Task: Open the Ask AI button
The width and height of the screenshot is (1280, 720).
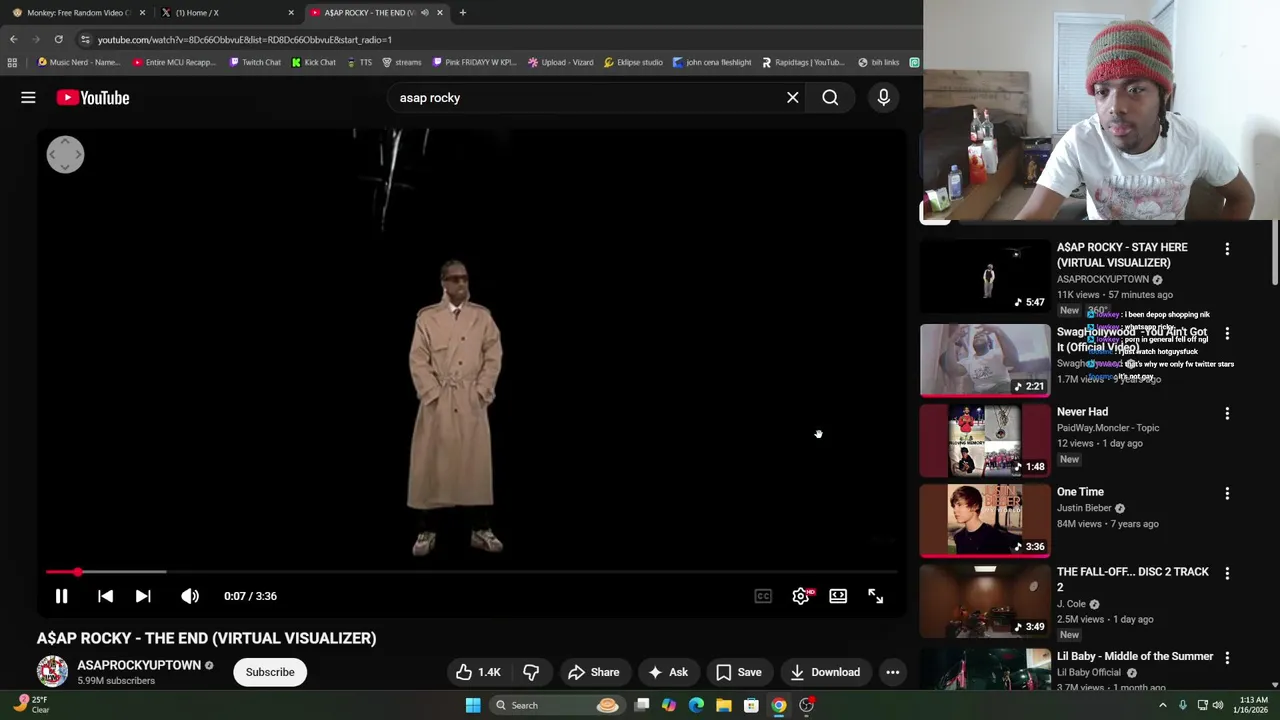Action: (x=667, y=672)
